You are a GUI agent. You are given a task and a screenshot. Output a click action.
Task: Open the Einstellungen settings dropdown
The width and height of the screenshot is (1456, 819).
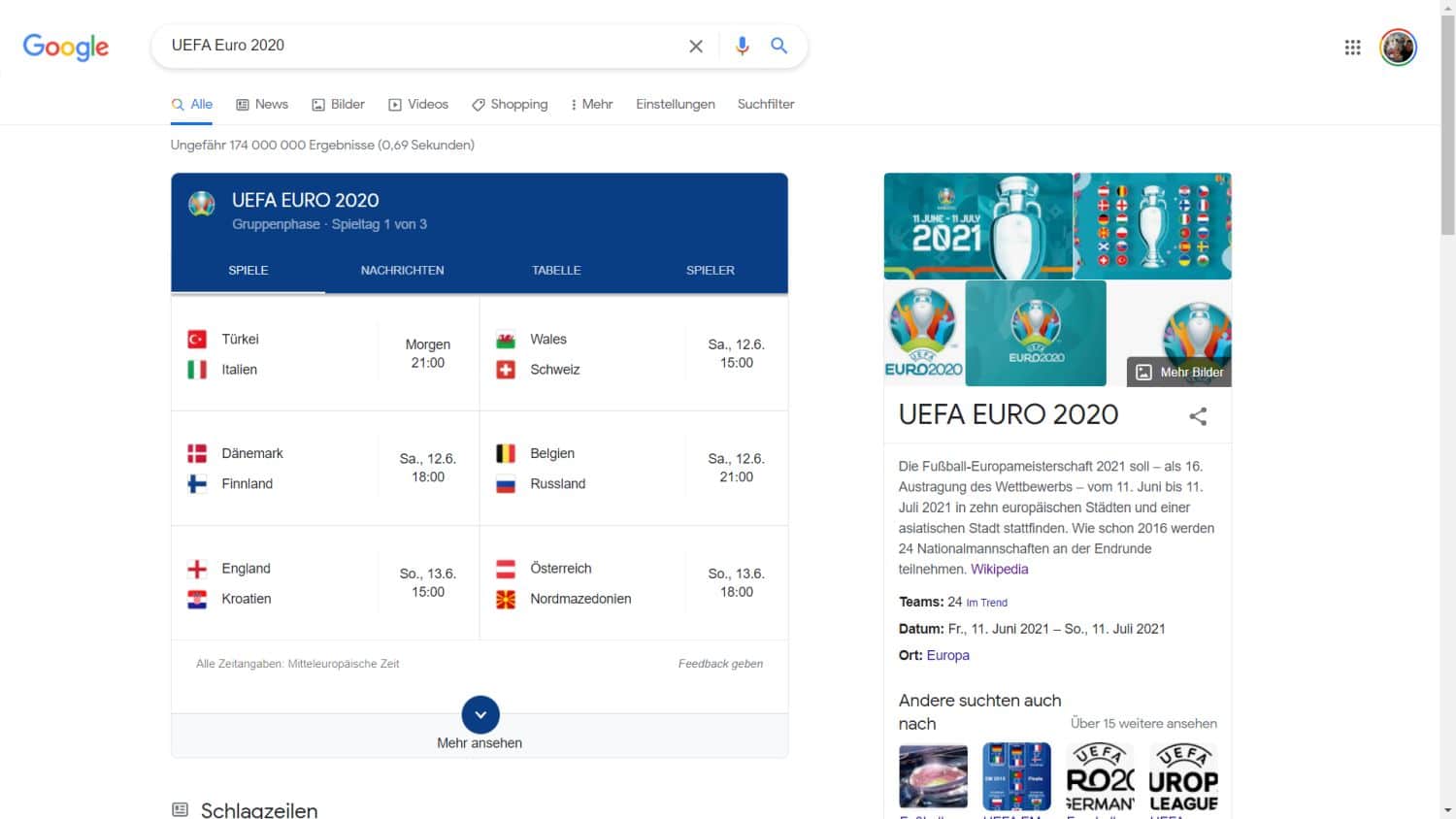coord(675,104)
